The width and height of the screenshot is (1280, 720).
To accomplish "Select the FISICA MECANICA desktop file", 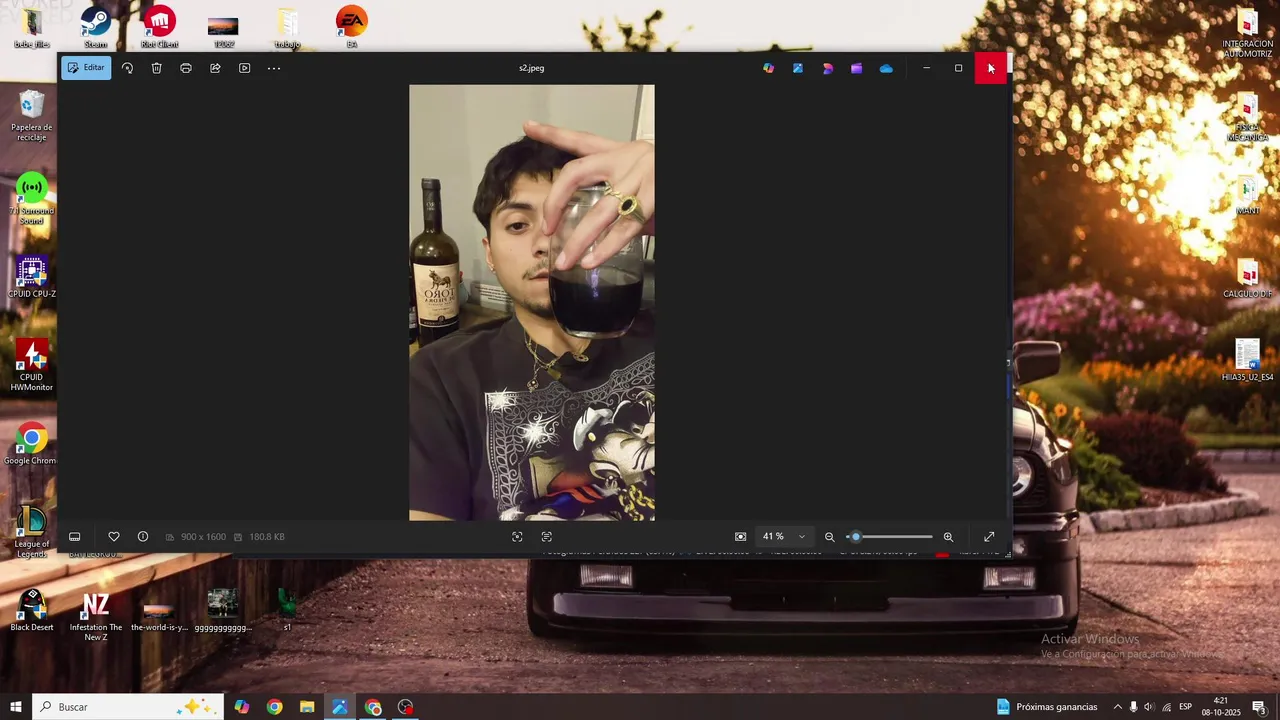I will tap(1248, 117).
